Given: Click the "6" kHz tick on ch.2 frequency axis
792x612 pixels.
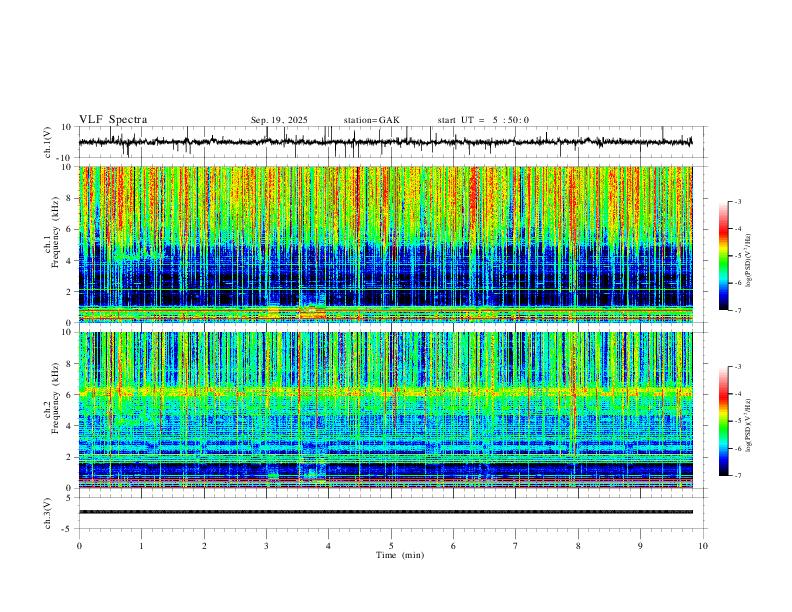Looking at the screenshot, I should (x=69, y=394).
